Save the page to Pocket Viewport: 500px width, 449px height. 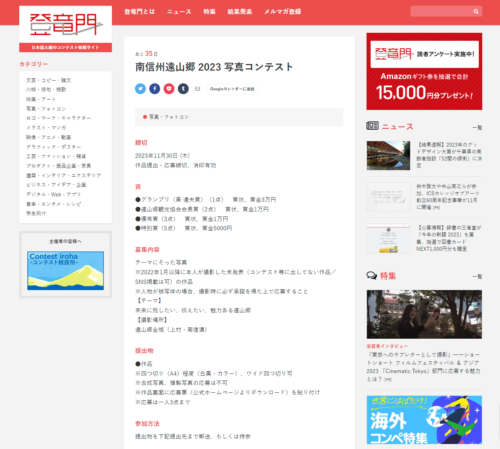click(169, 89)
